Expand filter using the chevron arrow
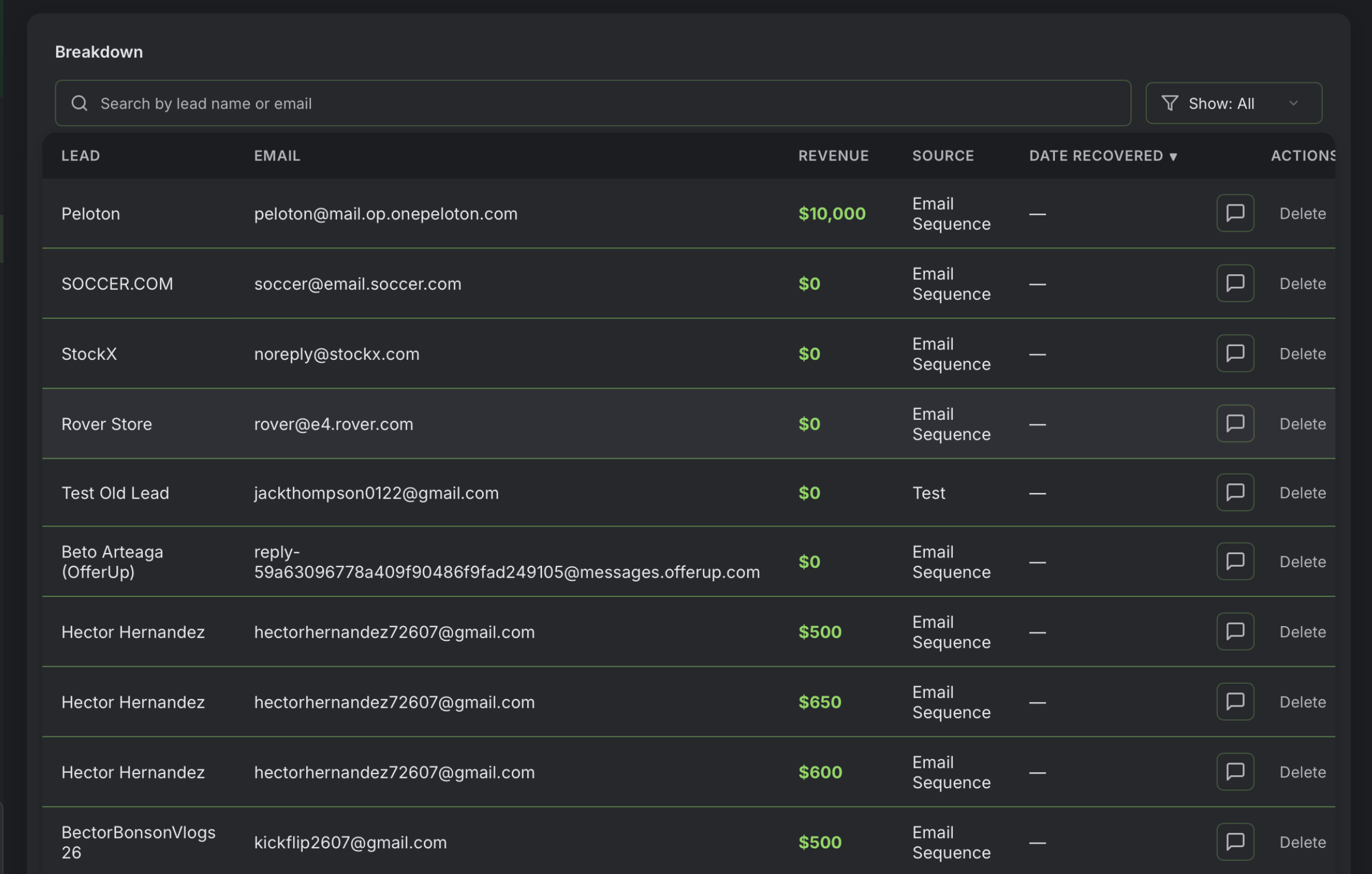Screen dimensions: 1372x874 (x=1294, y=103)
